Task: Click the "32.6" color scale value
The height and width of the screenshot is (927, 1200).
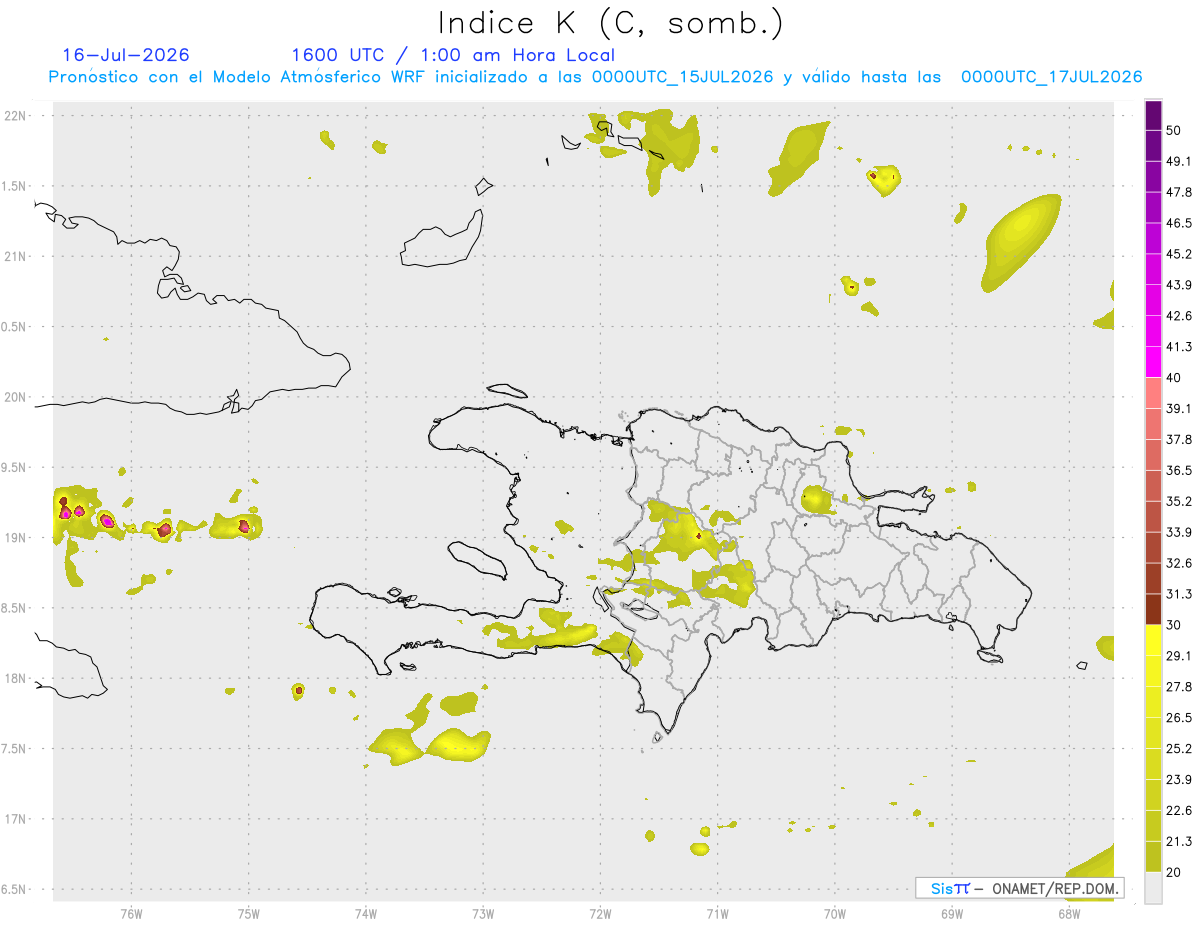Action: [1180, 563]
